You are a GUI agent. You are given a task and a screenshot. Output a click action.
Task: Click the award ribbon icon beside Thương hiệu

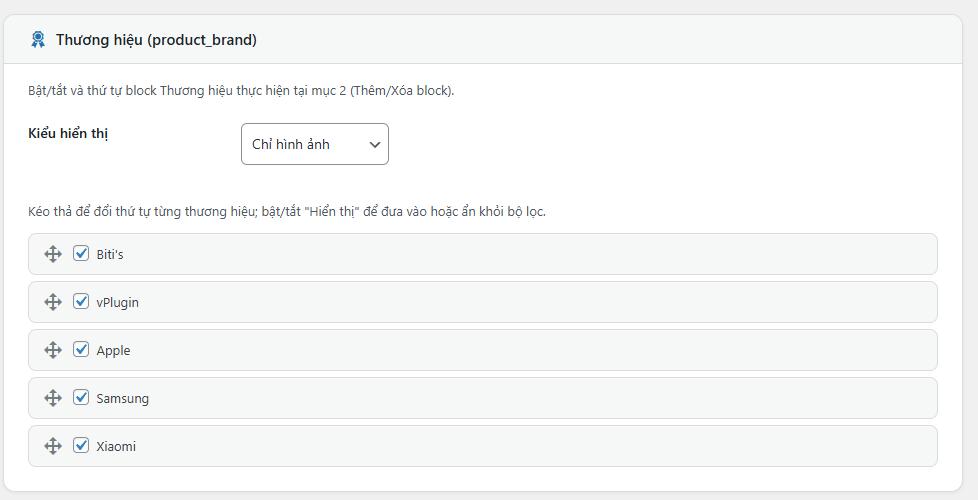[x=38, y=40]
